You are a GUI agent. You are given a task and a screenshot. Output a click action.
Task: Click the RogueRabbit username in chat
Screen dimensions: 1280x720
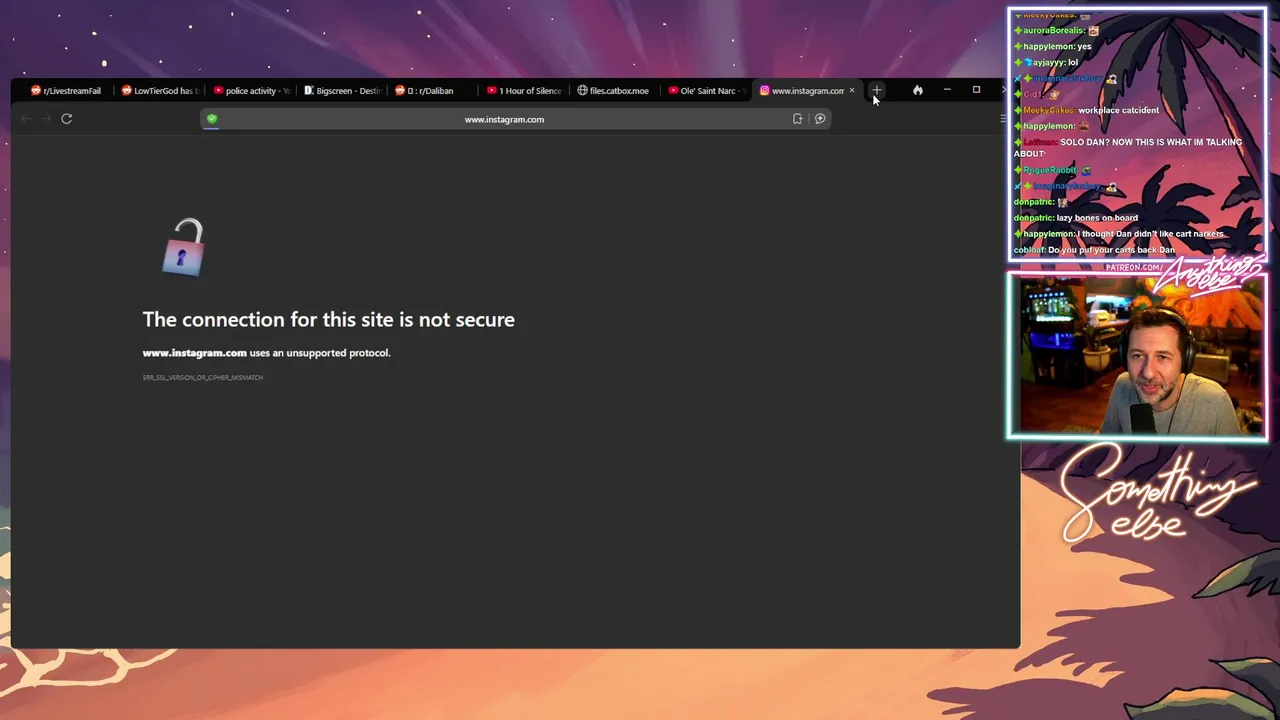pyautogui.click(x=1049, y=170)
